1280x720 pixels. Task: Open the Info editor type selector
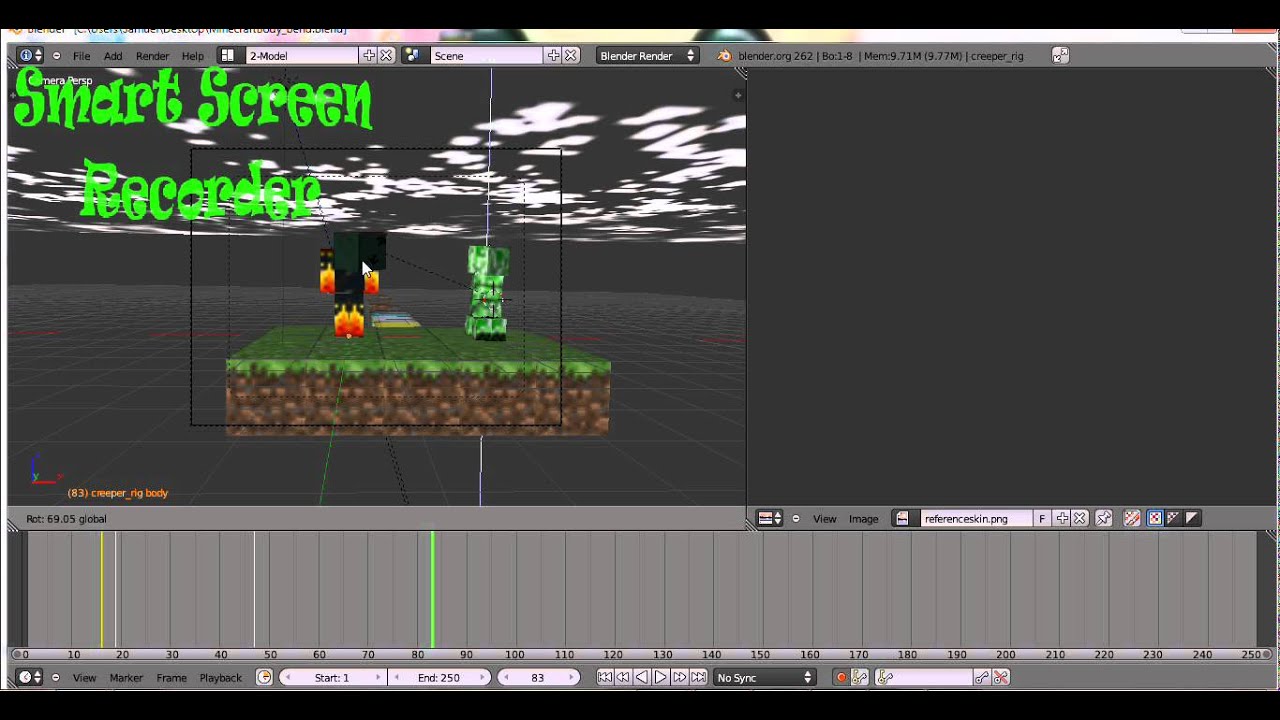(31, 56)
